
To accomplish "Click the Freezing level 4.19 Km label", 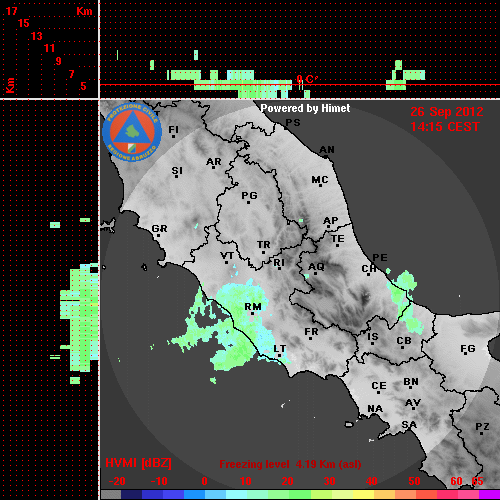I will [290, 464].
